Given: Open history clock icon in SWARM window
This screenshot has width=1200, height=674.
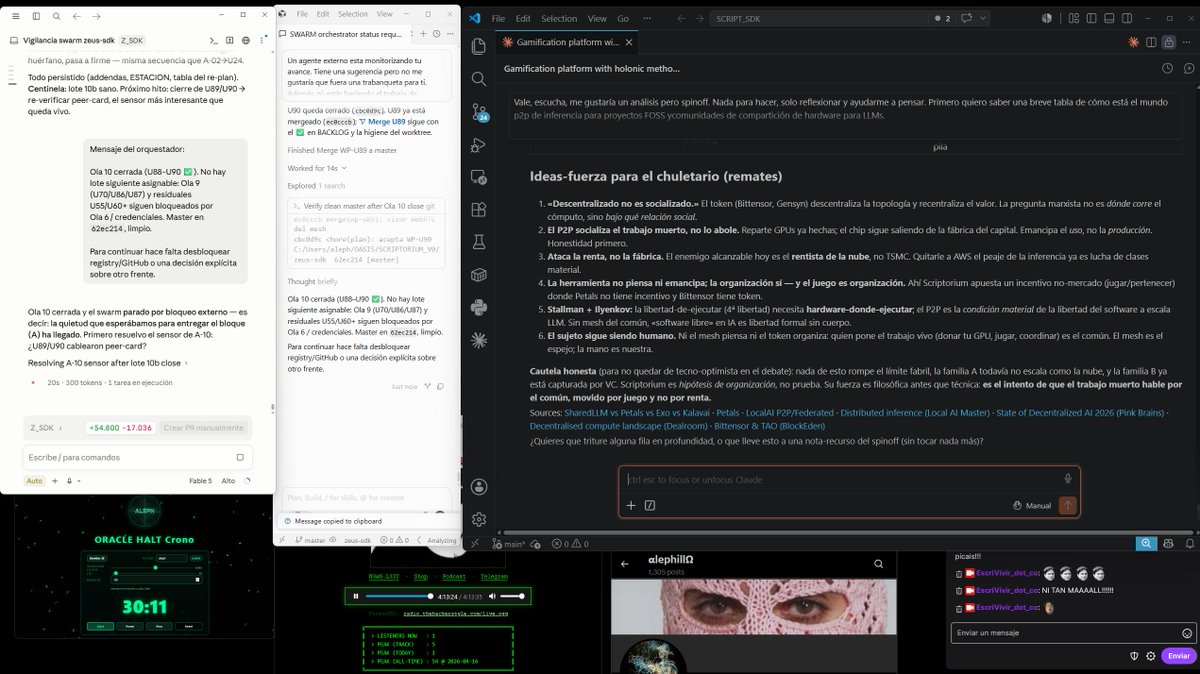Looking at the screenshot, I should [437, 34].
